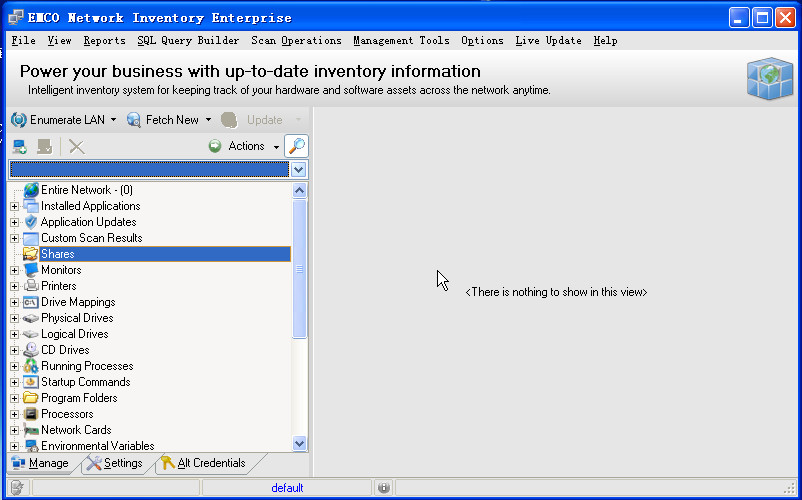The image size is (802, 500).
Task: Expand the Running Processes node
Action: point(14,367)
